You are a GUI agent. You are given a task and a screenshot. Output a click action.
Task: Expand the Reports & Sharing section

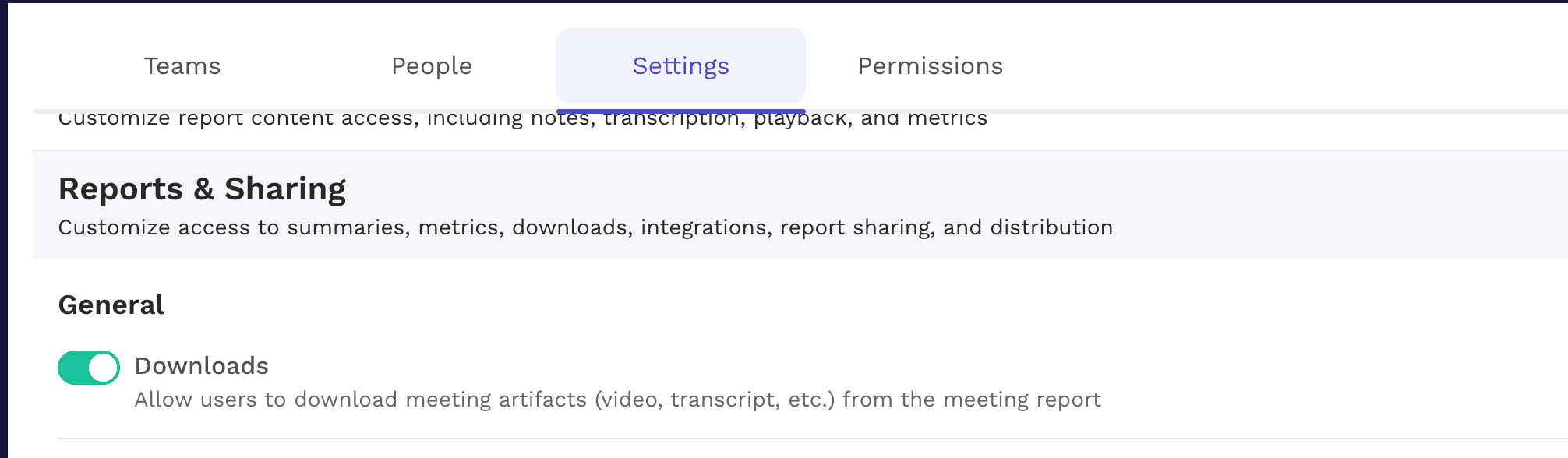[202, 188]
